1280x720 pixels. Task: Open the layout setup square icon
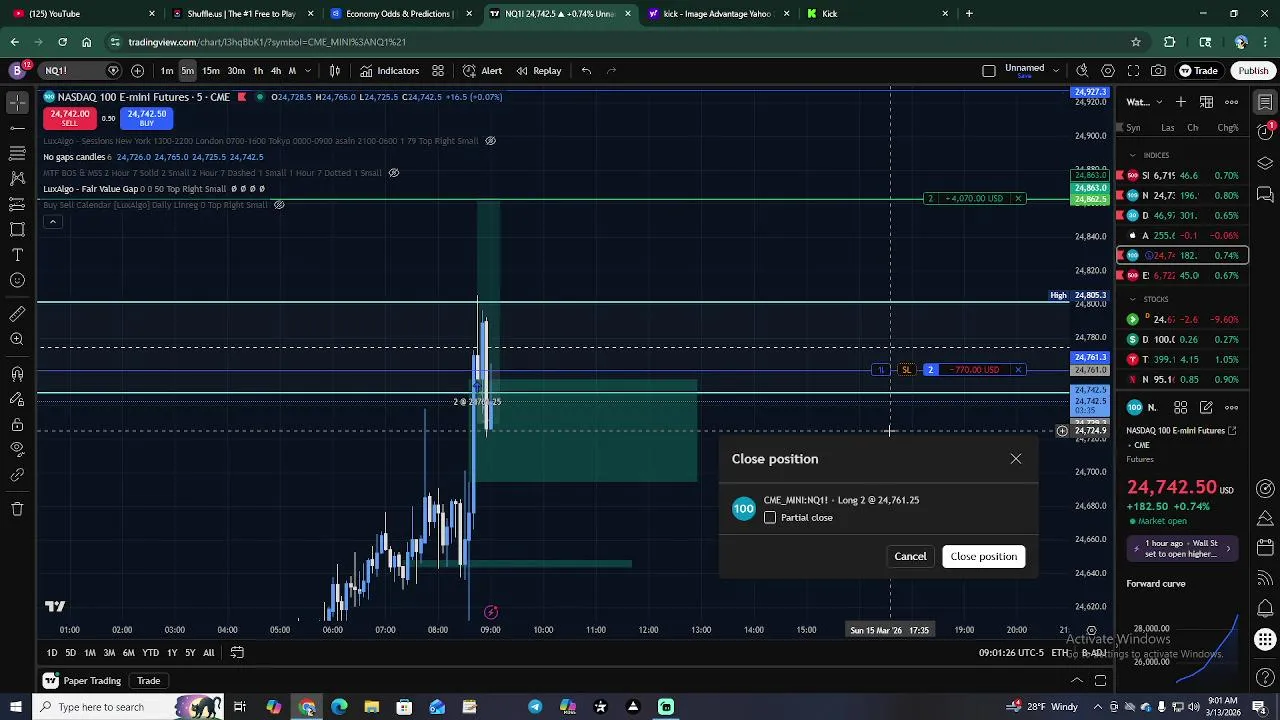[x=989, y=71]
